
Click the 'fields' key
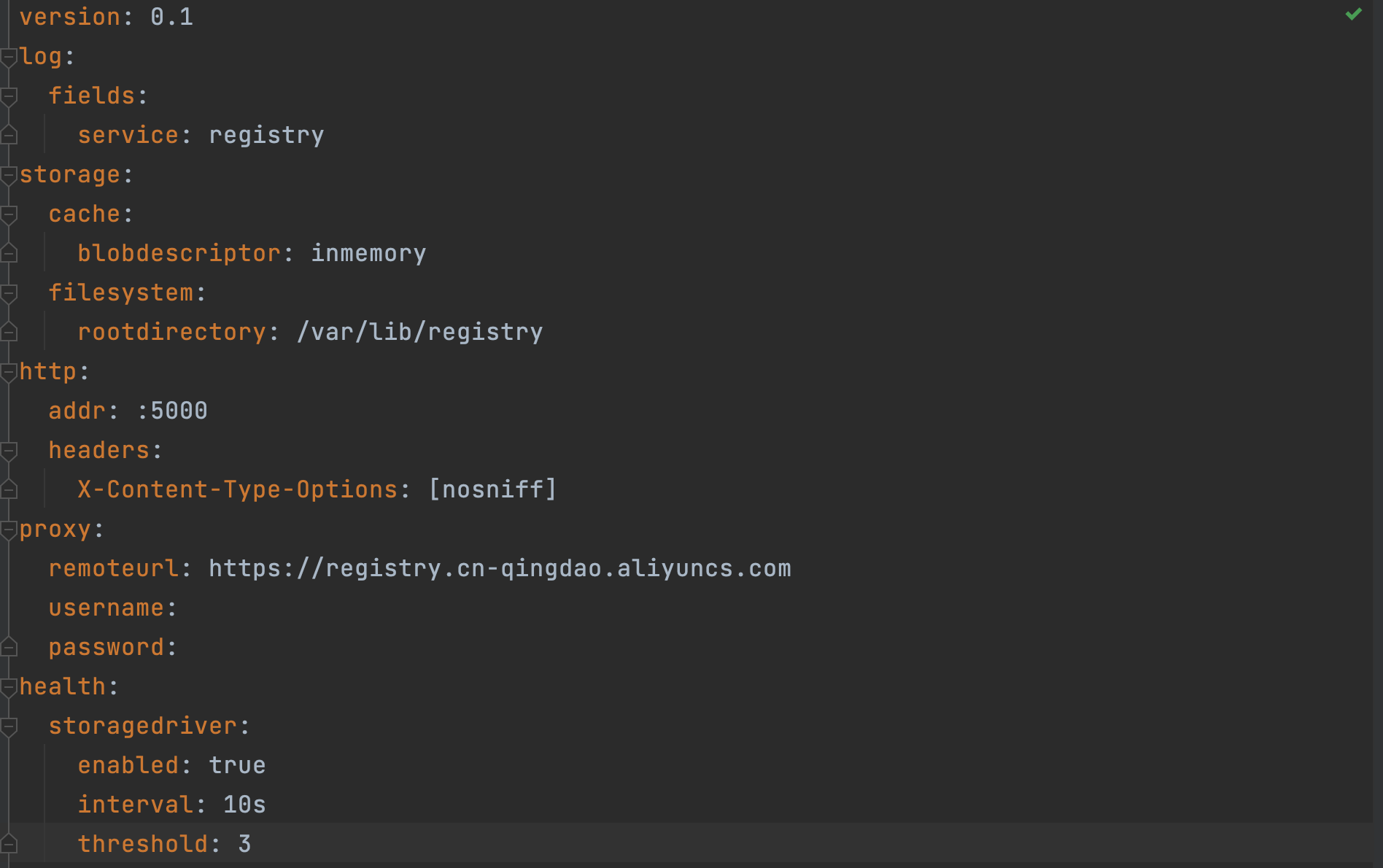coord(92,96)
